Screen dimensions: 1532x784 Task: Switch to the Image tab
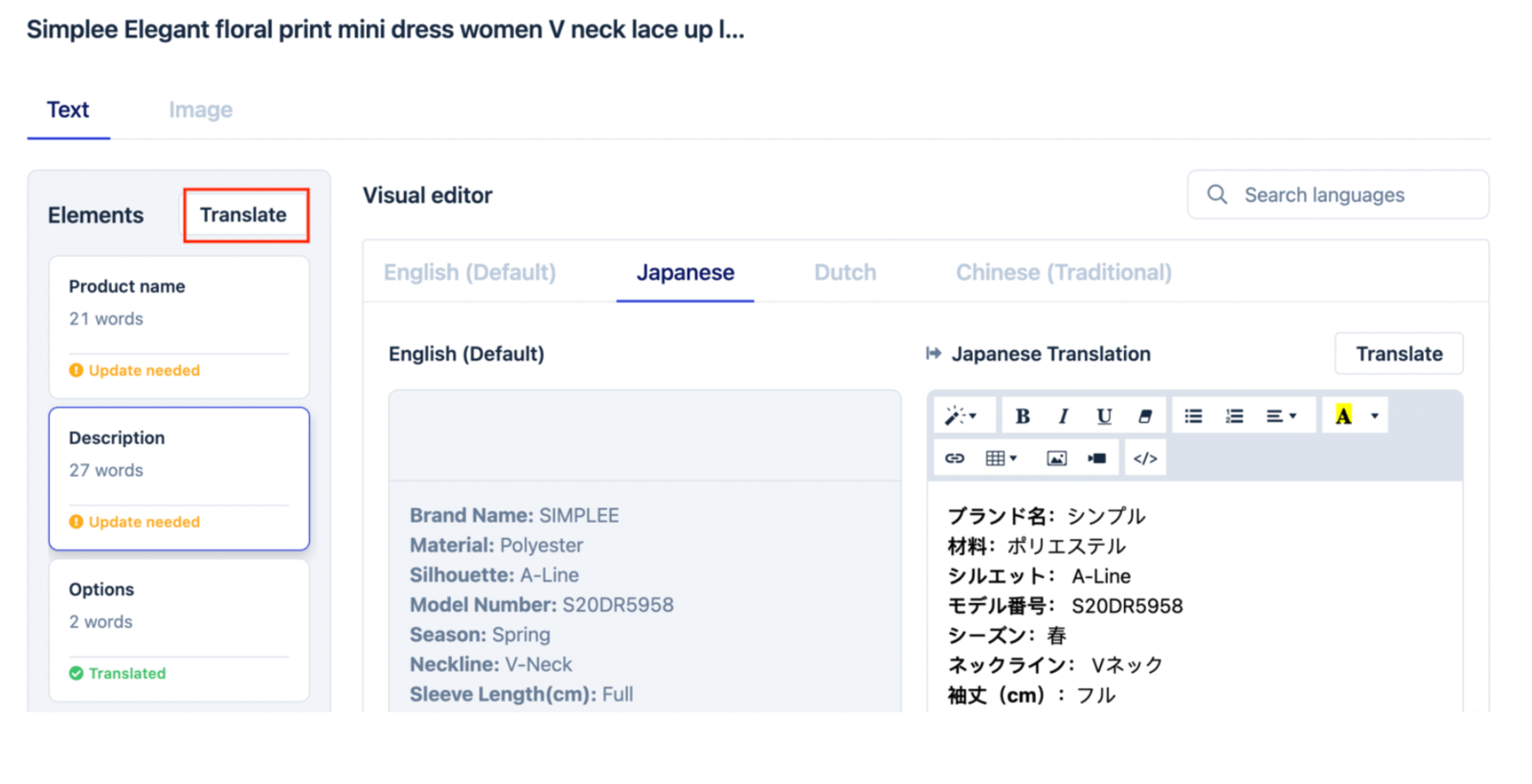tap(201, 110)
